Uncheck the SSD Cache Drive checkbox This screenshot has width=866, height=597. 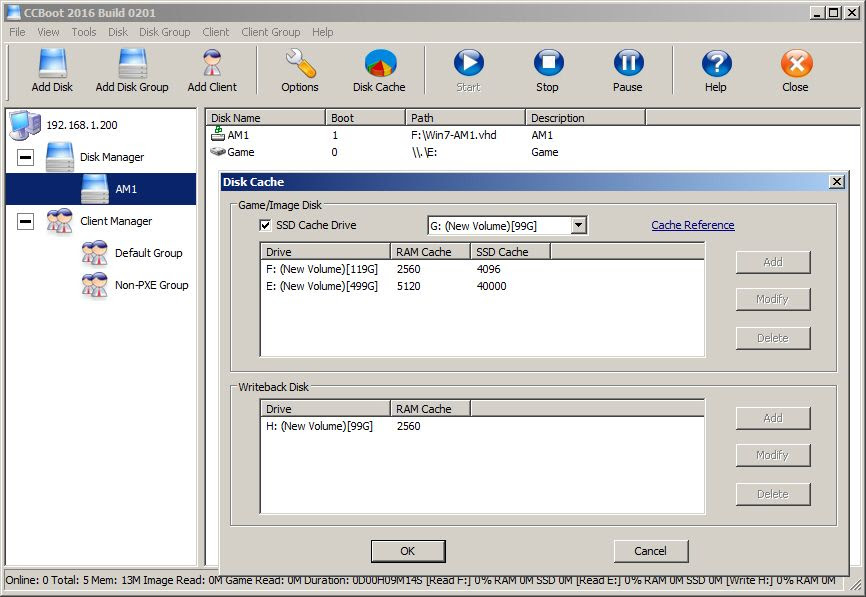pyautogui.click(x=265, y=225)
